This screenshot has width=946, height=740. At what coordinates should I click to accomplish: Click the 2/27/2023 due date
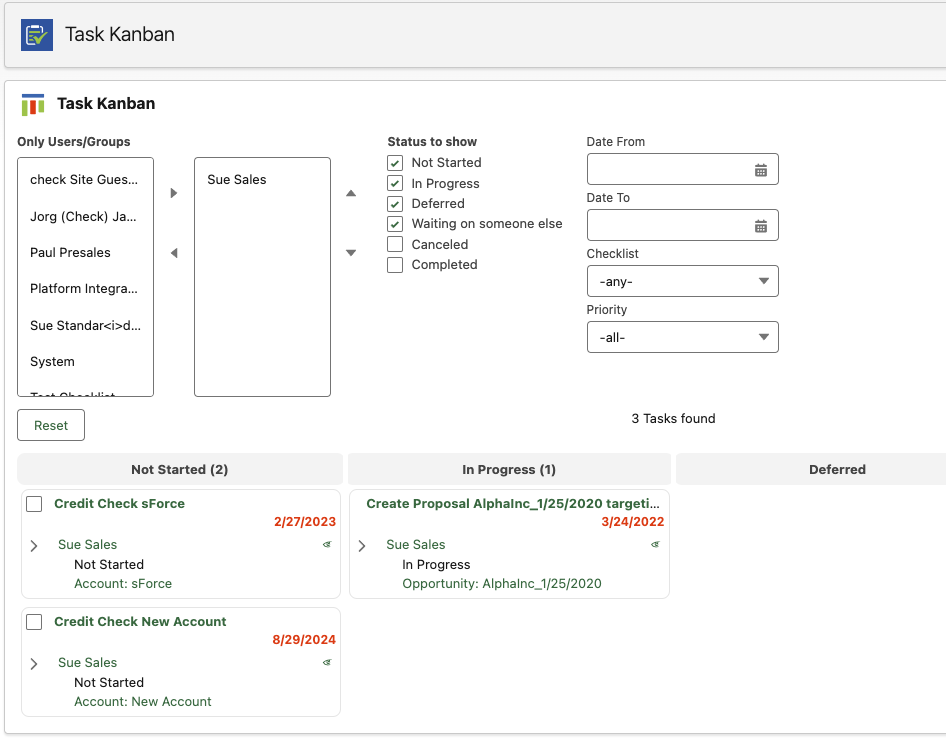305,522
